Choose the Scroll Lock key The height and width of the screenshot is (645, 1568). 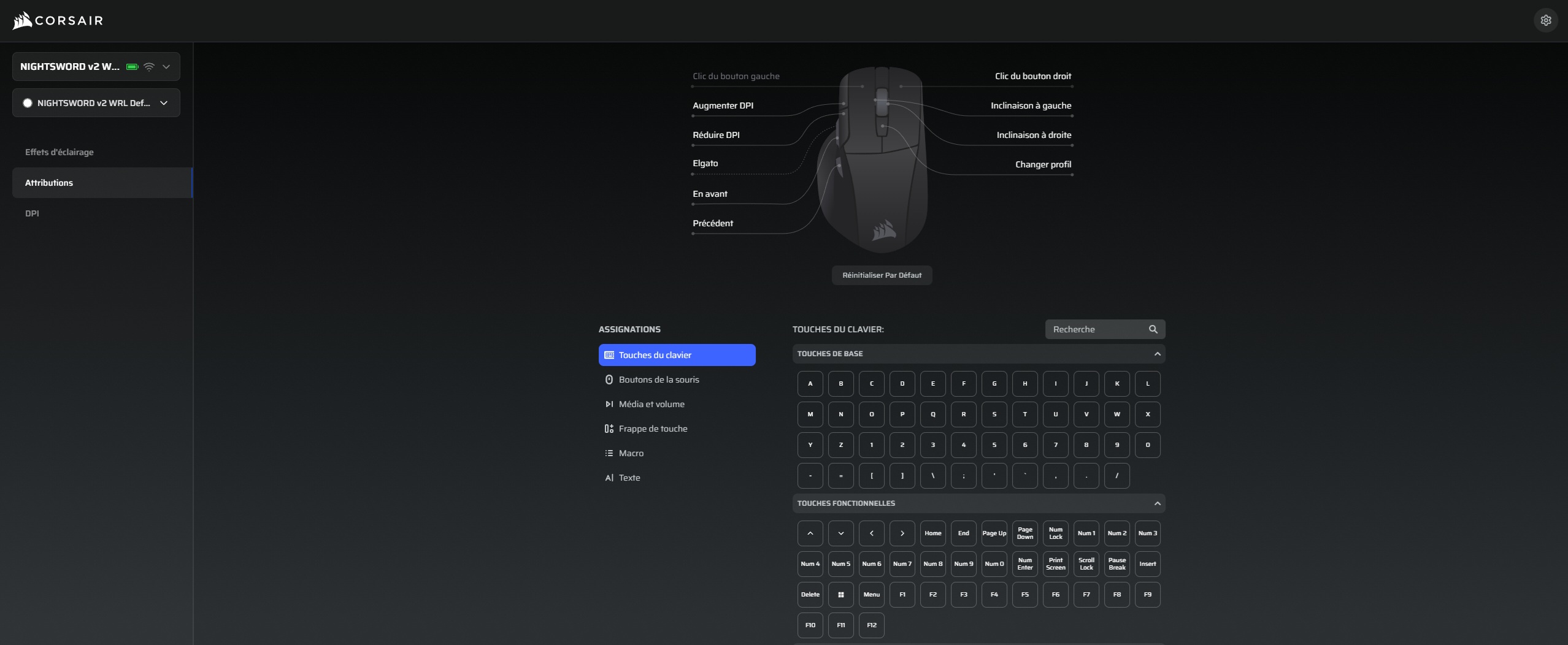click(1086, 564)
